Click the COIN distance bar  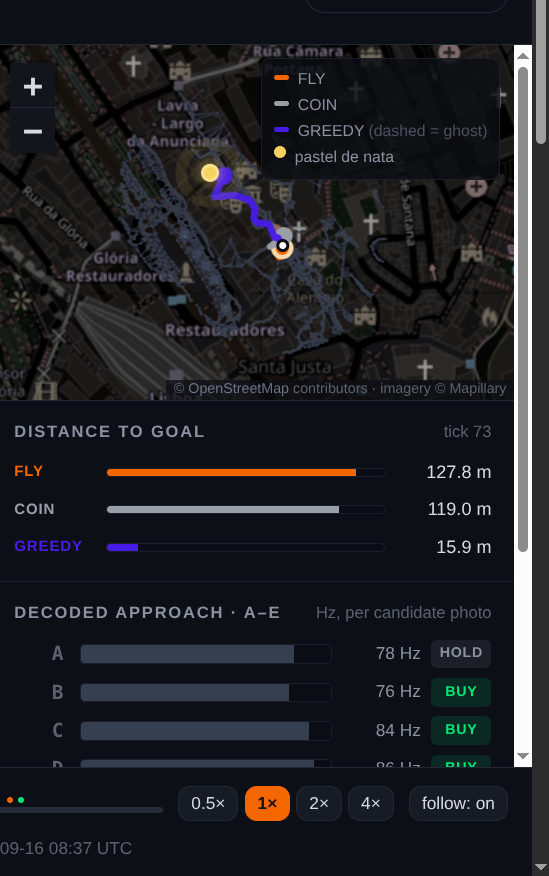[246, 510]
